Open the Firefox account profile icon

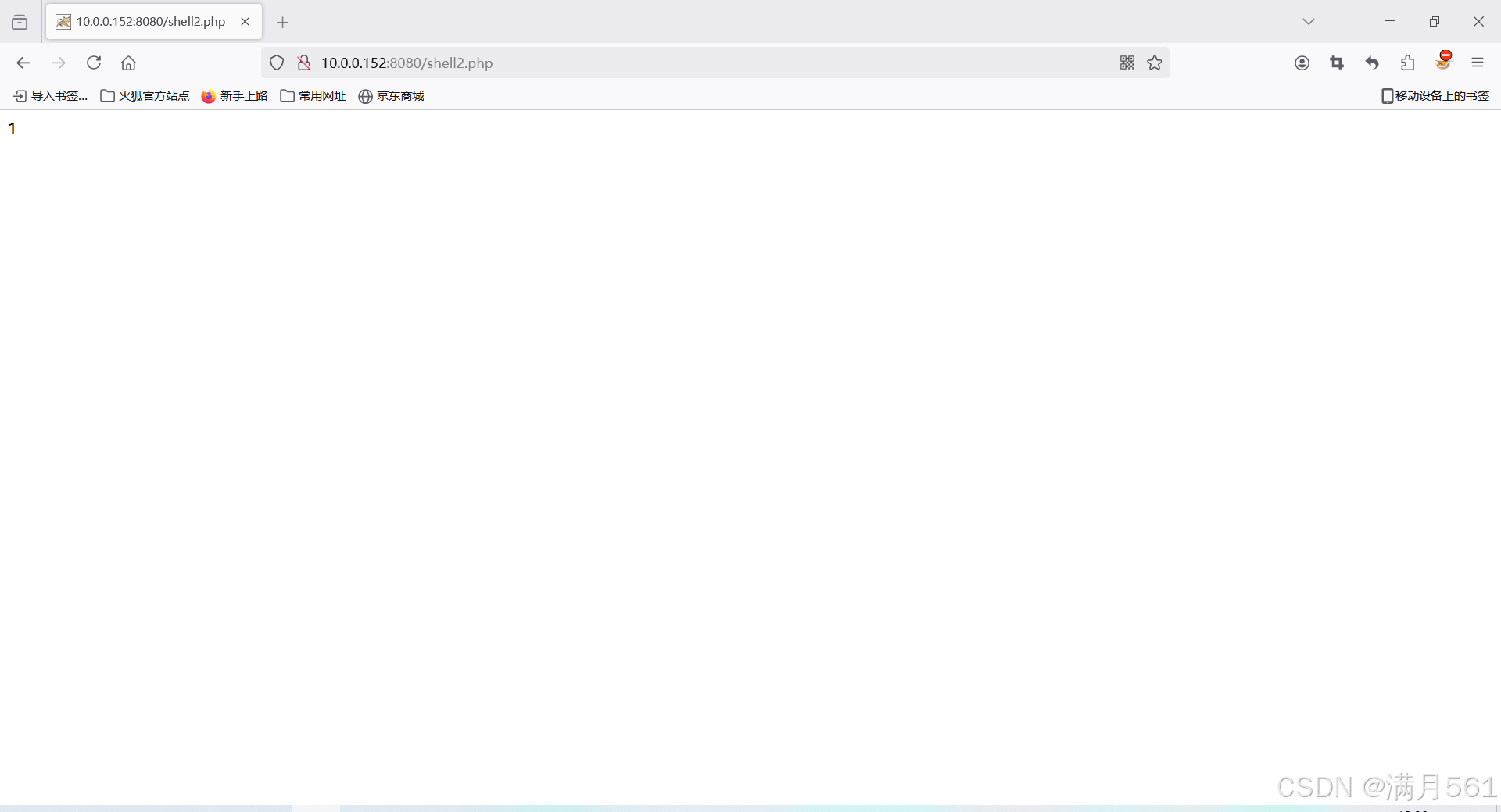tap(1302, 63)
